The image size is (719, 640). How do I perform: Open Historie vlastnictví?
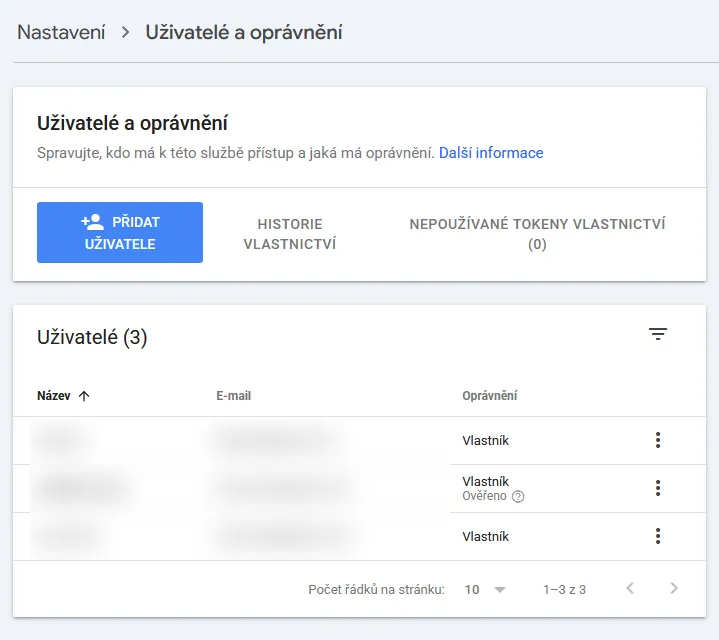[x=290, y=234]
